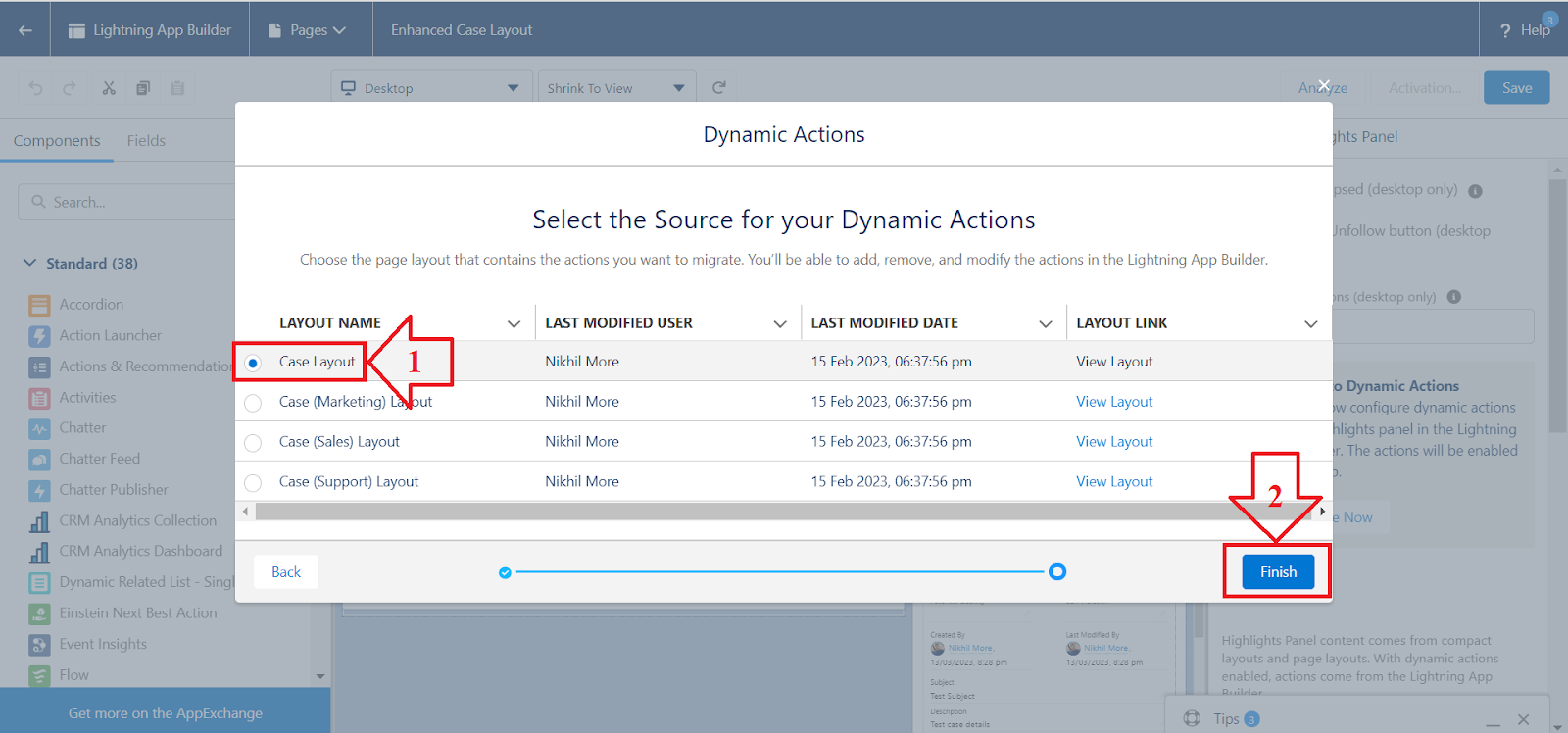Click first step marker on progress bar
The height and width of the screenshot is (733, 1568).
[x=505, y=572]
